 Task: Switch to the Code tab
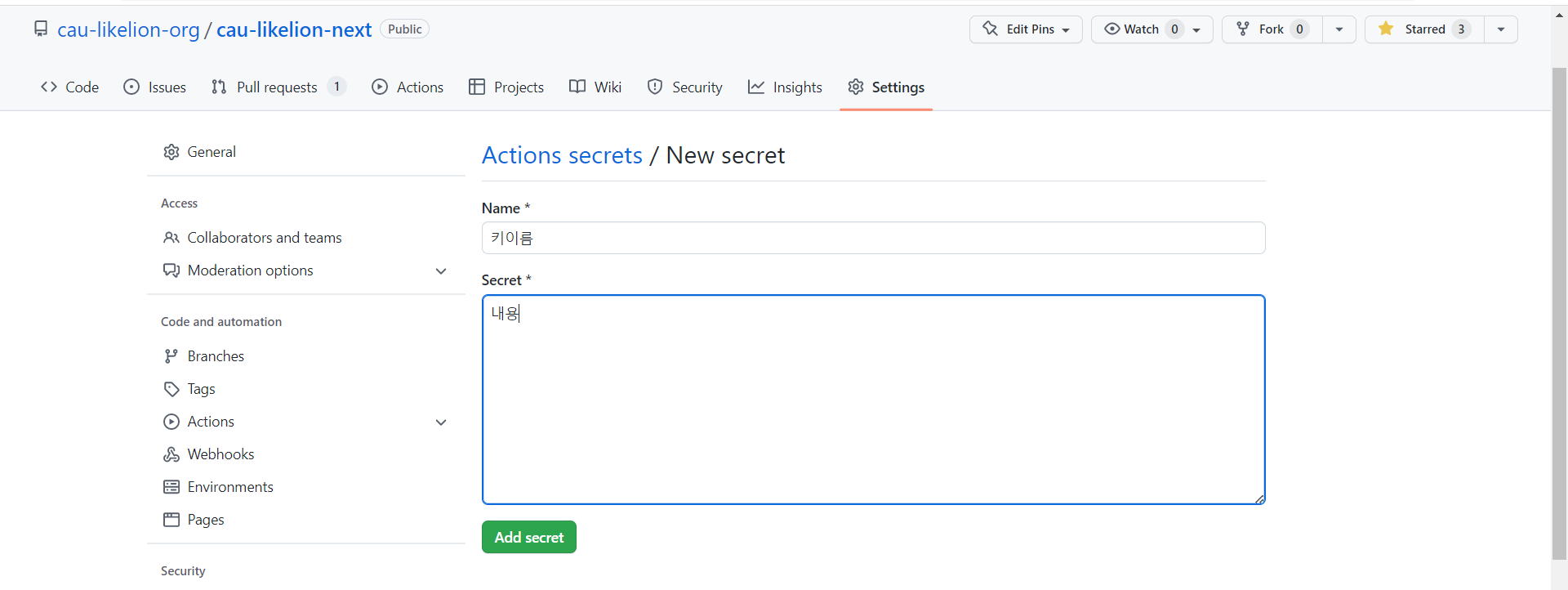tap(69, 87)
